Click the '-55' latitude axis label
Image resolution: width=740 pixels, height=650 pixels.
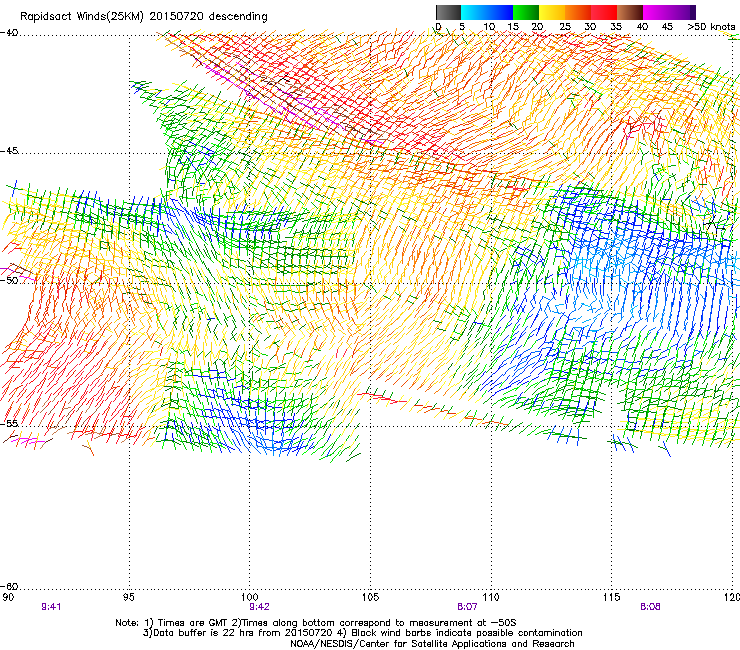[9, 423]
